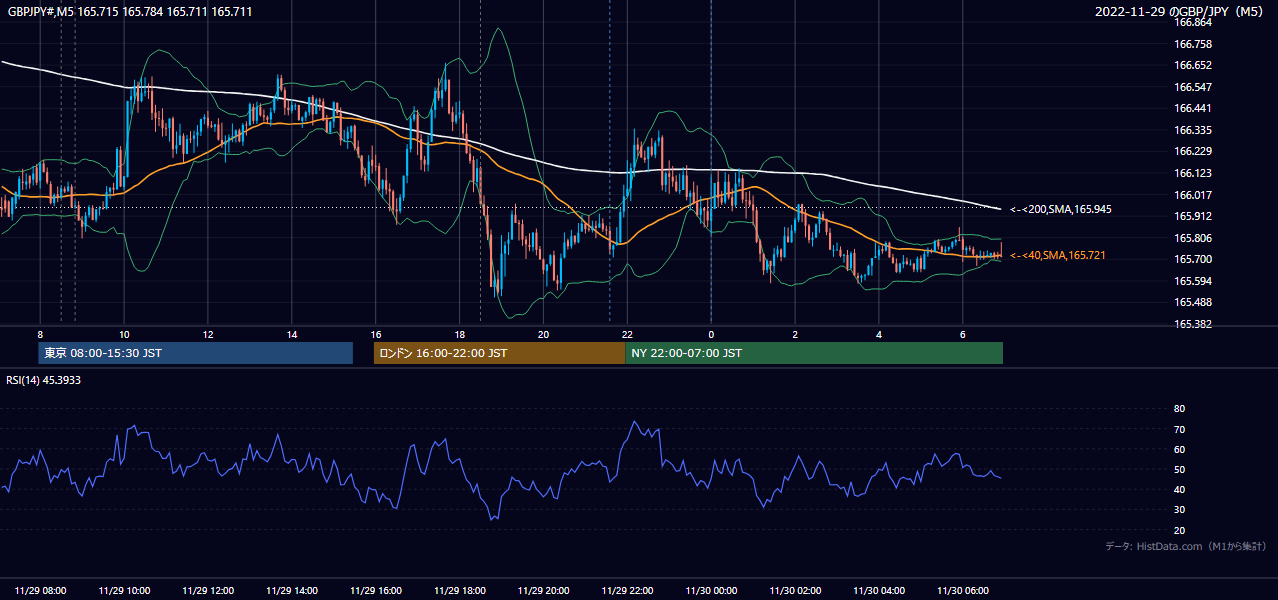Click price axis value 166.123
Viewport: 1278px width, 600px height.
tap(1193, 173)
